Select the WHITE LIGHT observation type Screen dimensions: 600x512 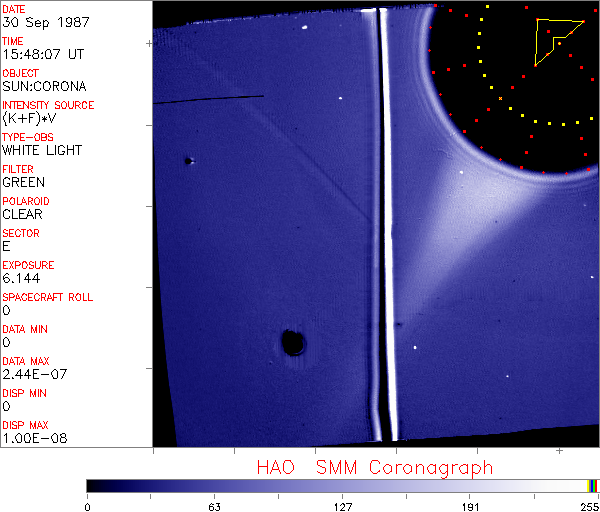pyautogui.click(x=42, y=150)
